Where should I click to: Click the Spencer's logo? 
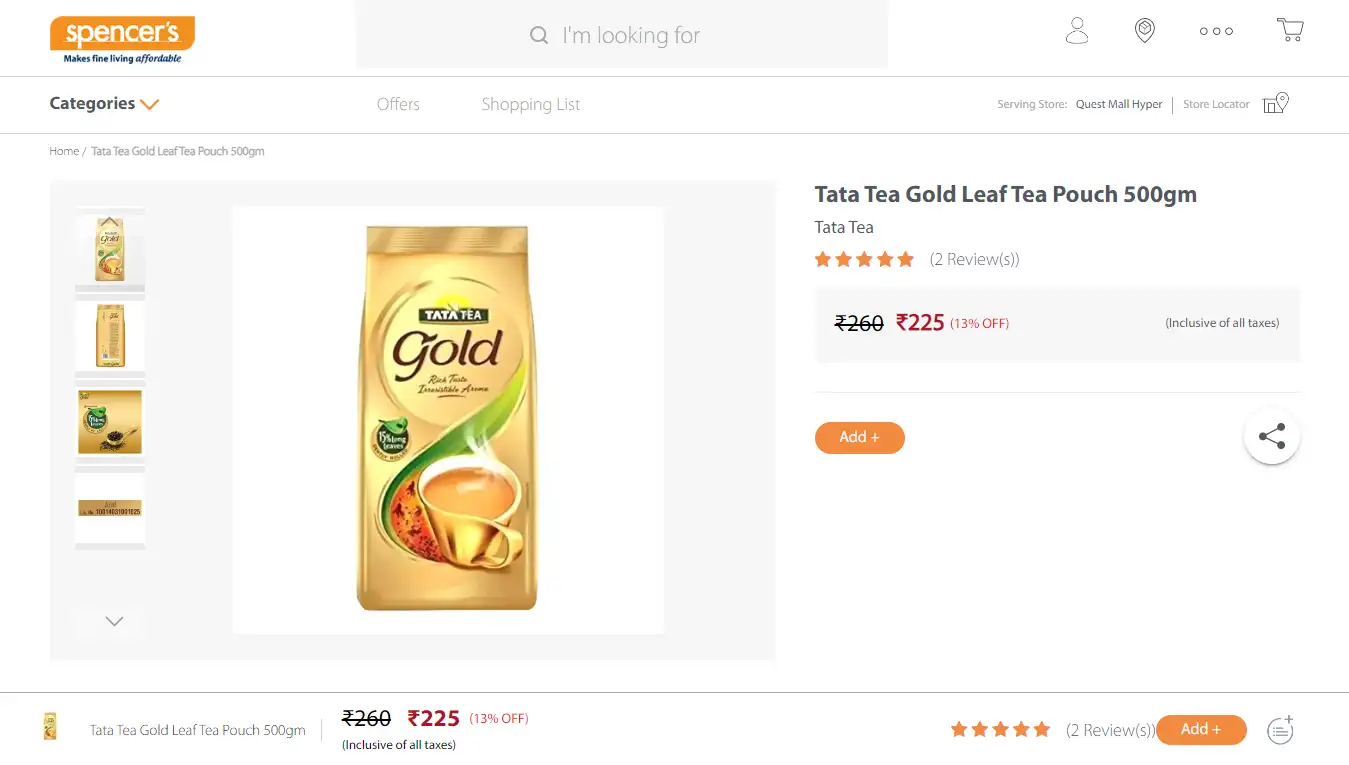[122, 39]
